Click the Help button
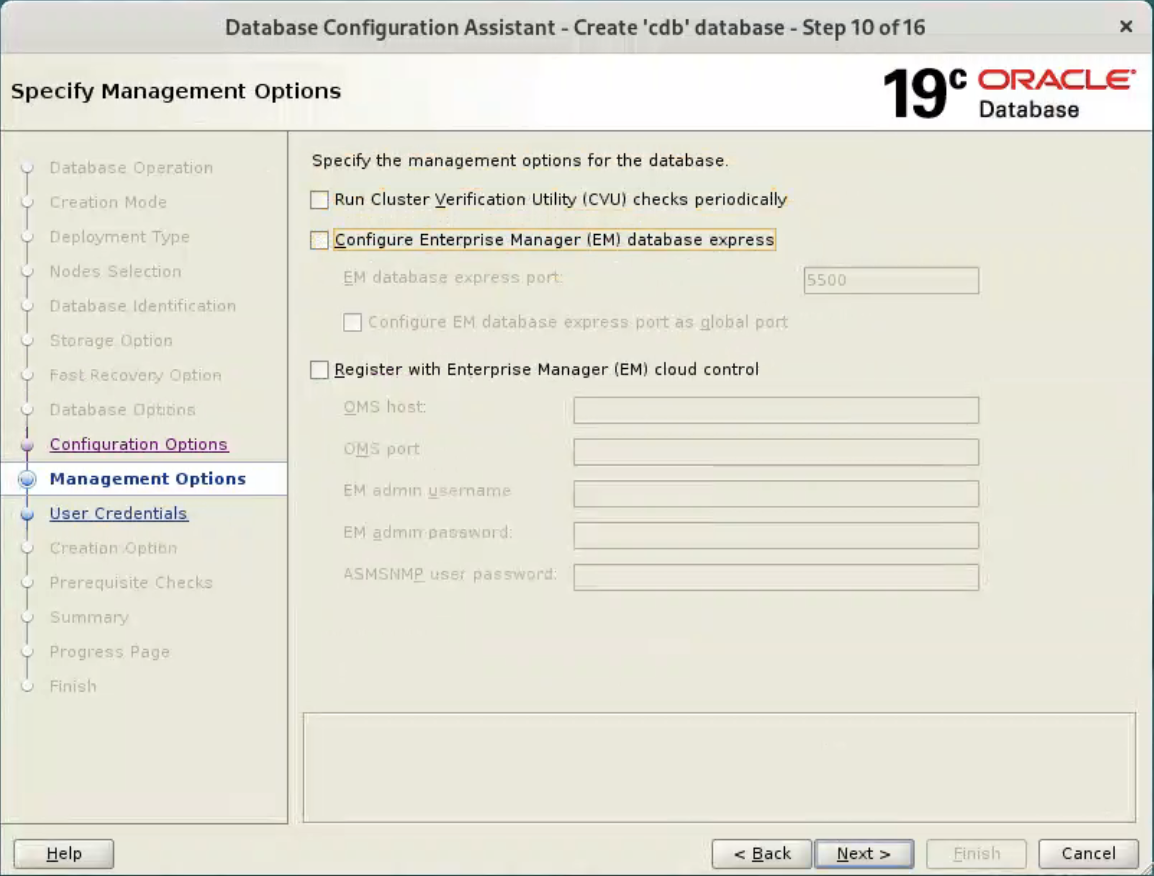Screen dimensions: 1154x876 [64, 854]
